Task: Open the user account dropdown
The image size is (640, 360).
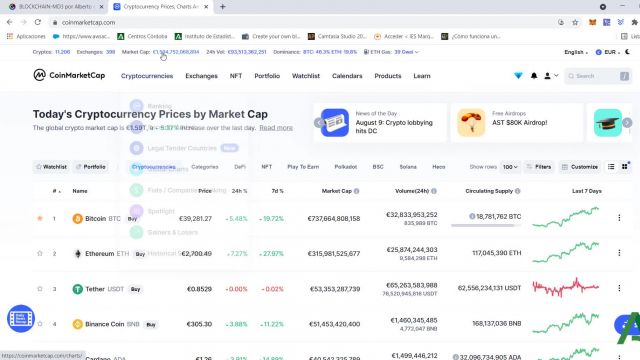Action: tap(551, 76)
